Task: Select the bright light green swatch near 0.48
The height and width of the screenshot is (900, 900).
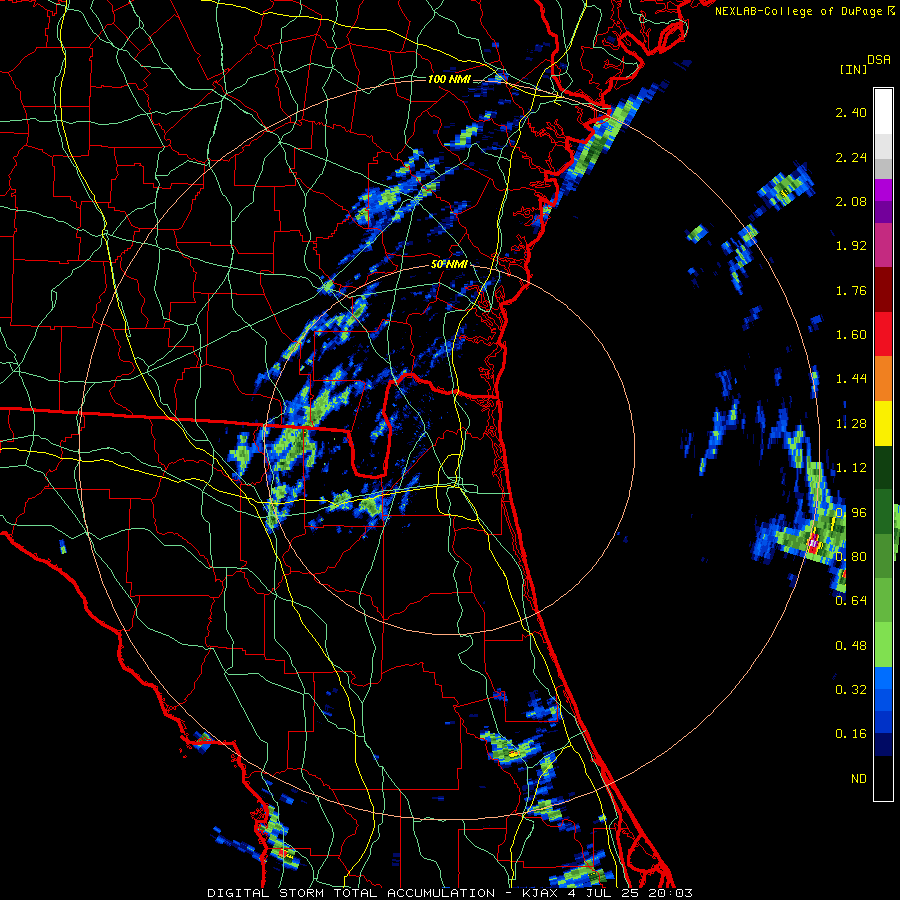Action: pyautogui.click(x=883, y=645)
